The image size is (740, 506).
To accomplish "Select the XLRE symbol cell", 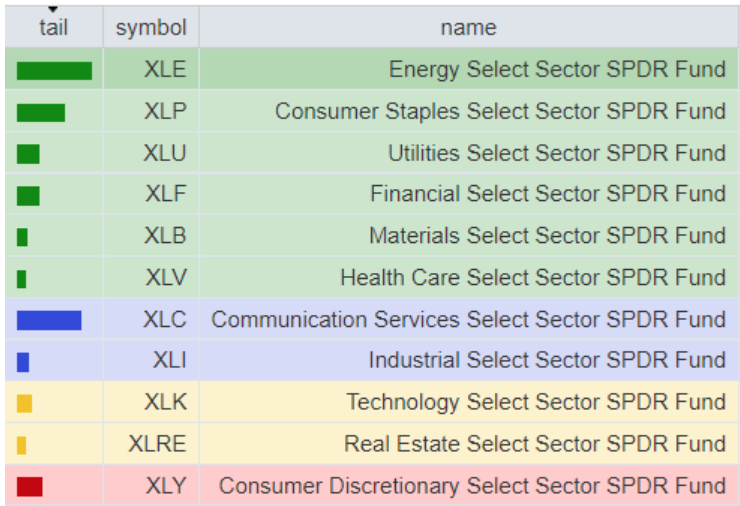I will 157,444.
